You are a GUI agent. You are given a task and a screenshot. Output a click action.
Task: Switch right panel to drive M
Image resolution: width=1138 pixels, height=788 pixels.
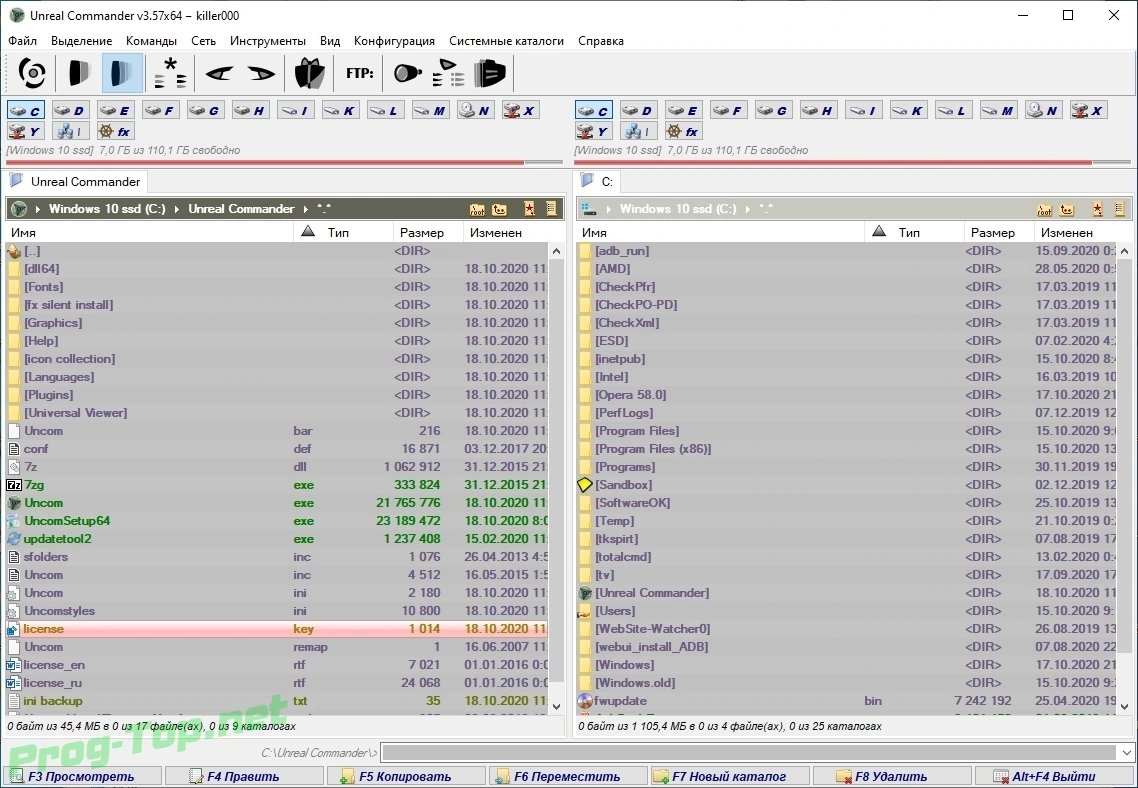998,110
